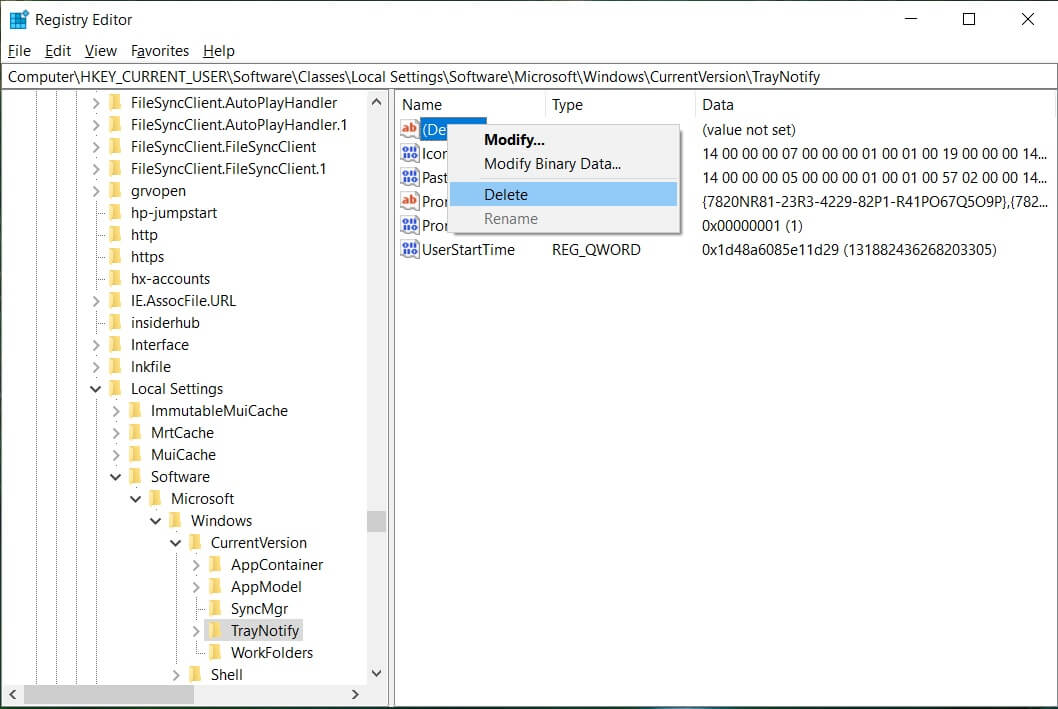
Task: Click the folder icon beside WorkFolders
Action: click(218, 652)
